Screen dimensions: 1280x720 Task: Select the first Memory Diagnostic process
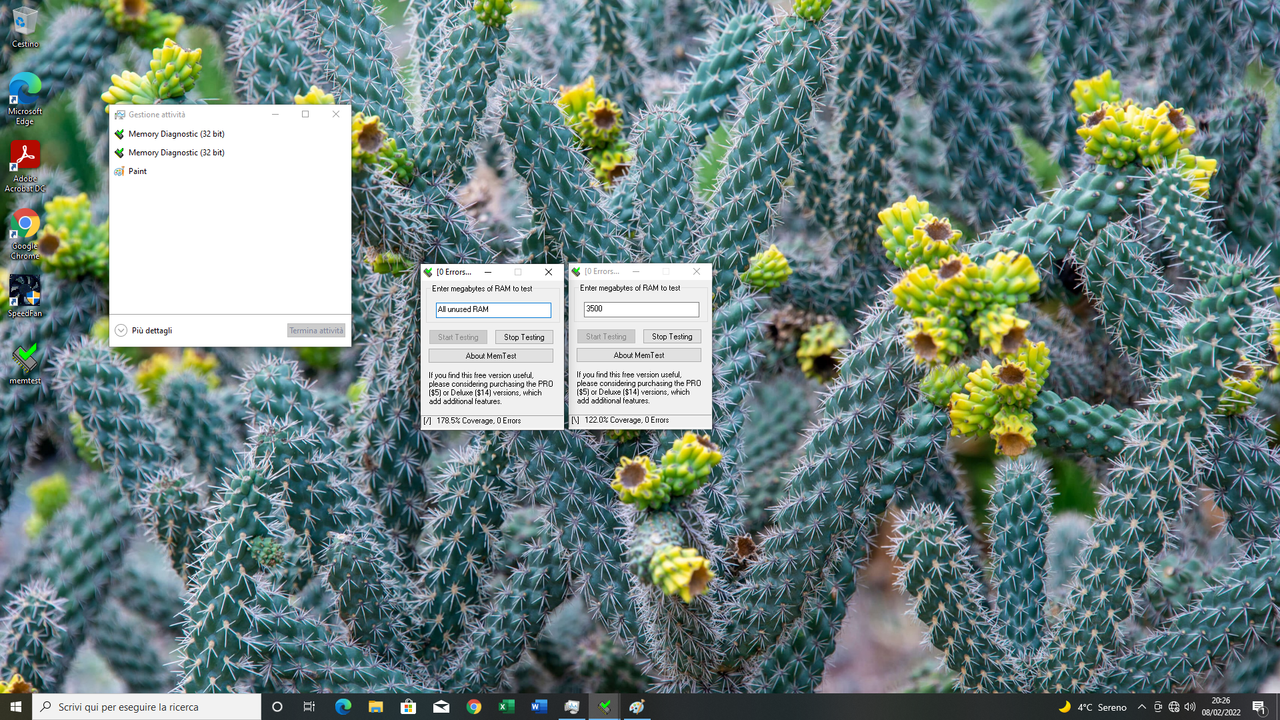click(176, 133)
